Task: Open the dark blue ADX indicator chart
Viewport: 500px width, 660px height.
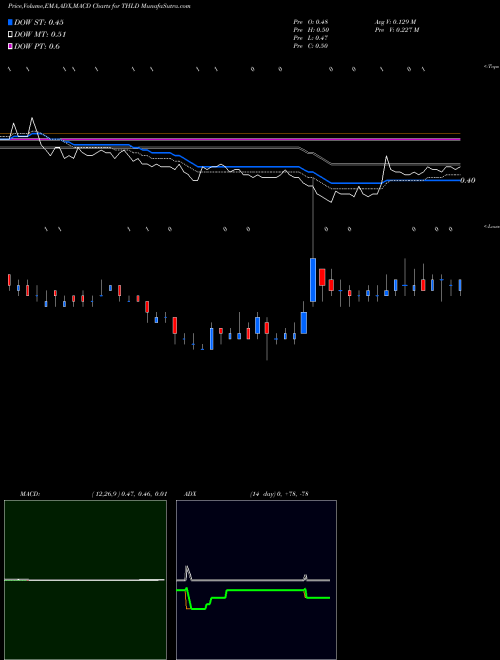Action: pyautogui.click(x=256, y=580)
